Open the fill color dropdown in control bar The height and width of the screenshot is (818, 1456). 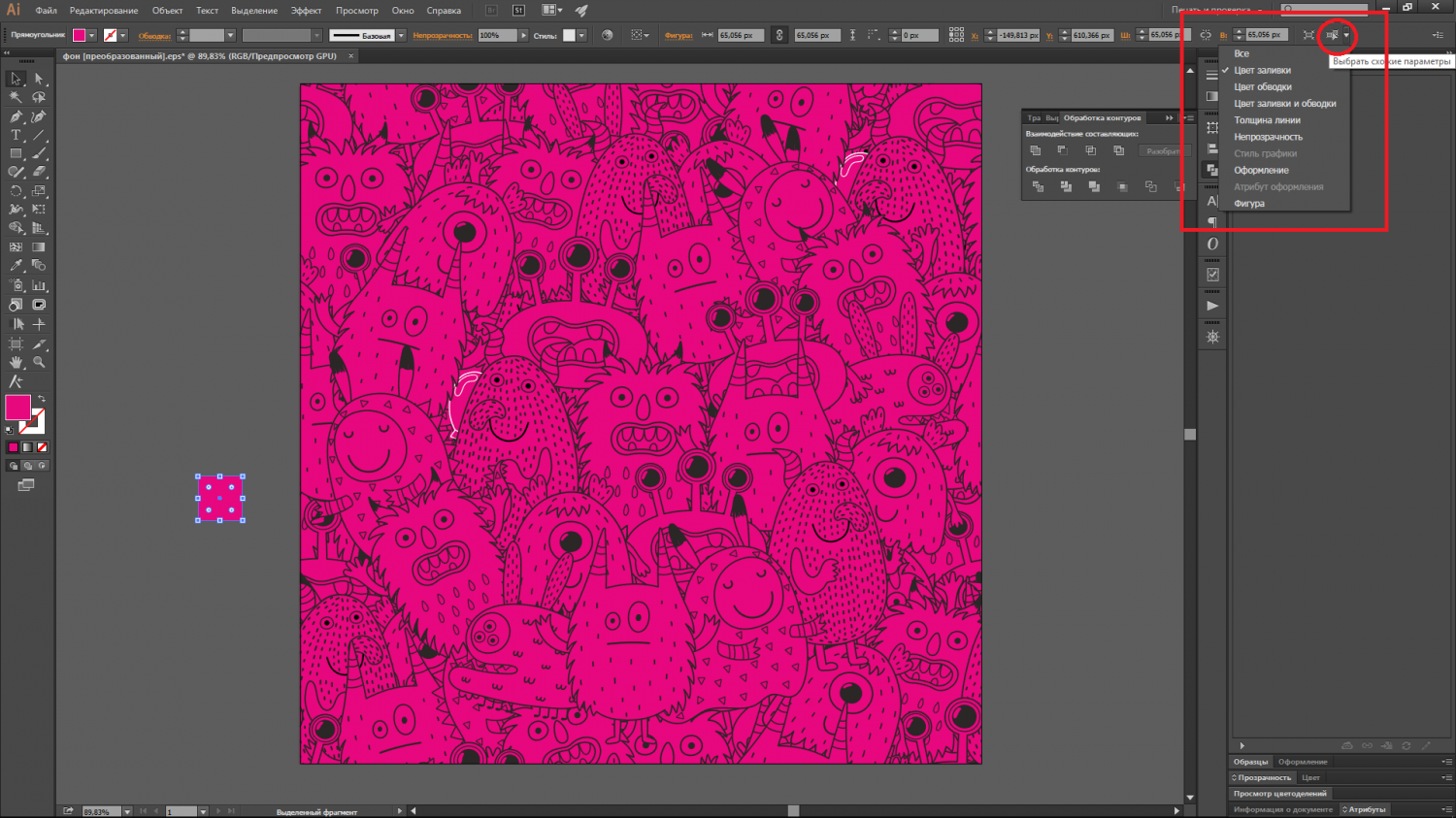(x=92, y=36)
